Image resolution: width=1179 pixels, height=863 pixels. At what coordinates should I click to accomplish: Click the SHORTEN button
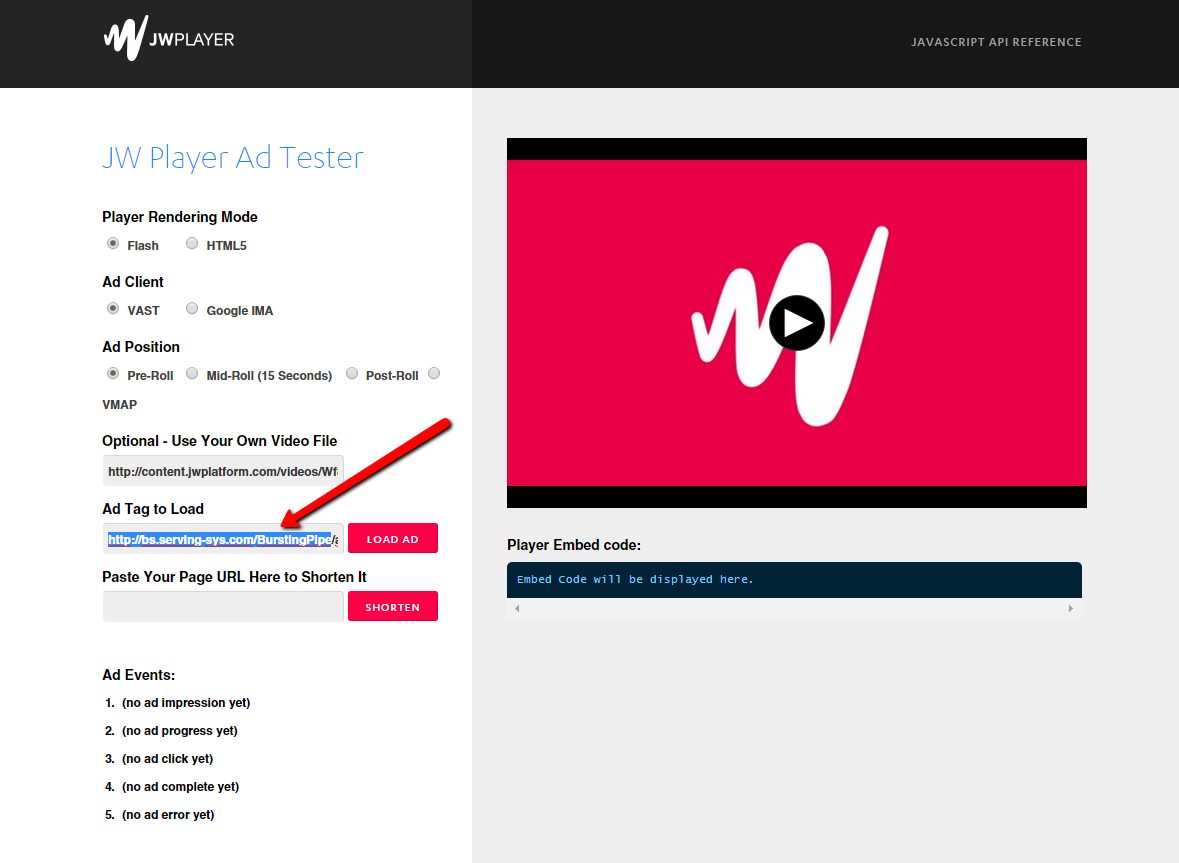392,606
